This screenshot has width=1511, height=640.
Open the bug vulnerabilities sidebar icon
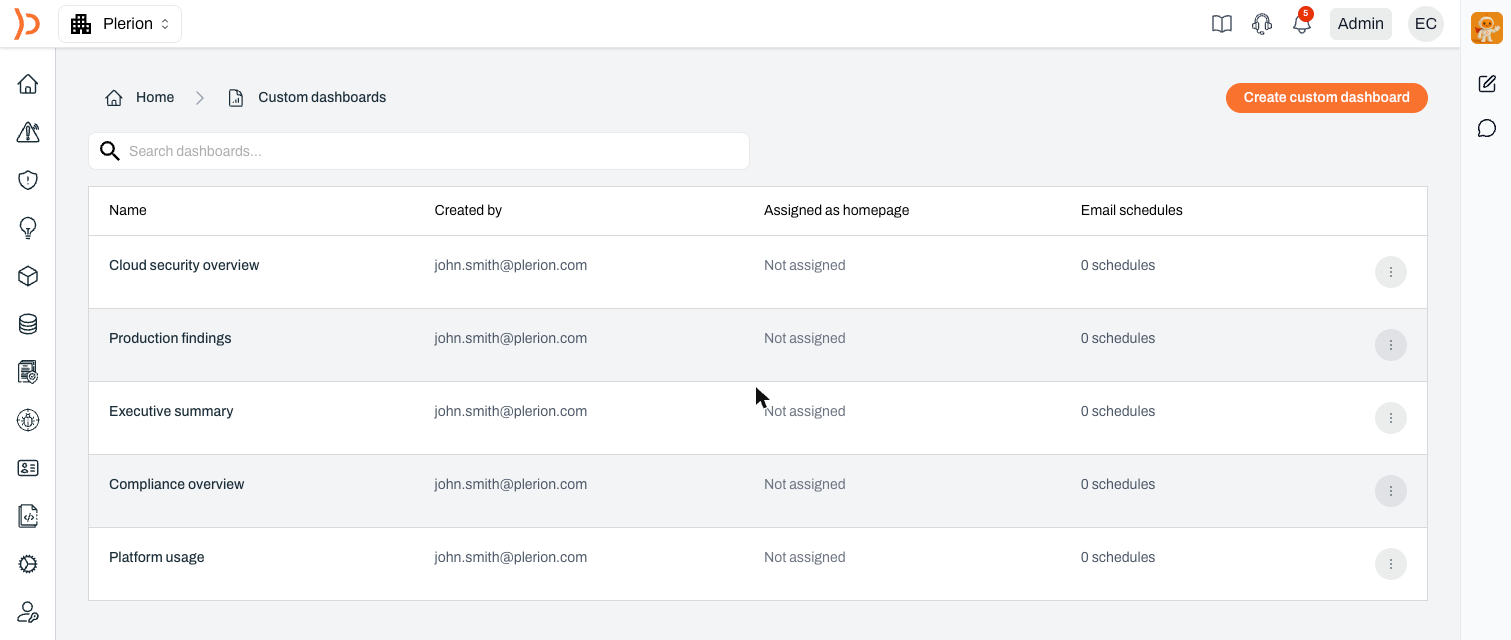coord(28,420)
